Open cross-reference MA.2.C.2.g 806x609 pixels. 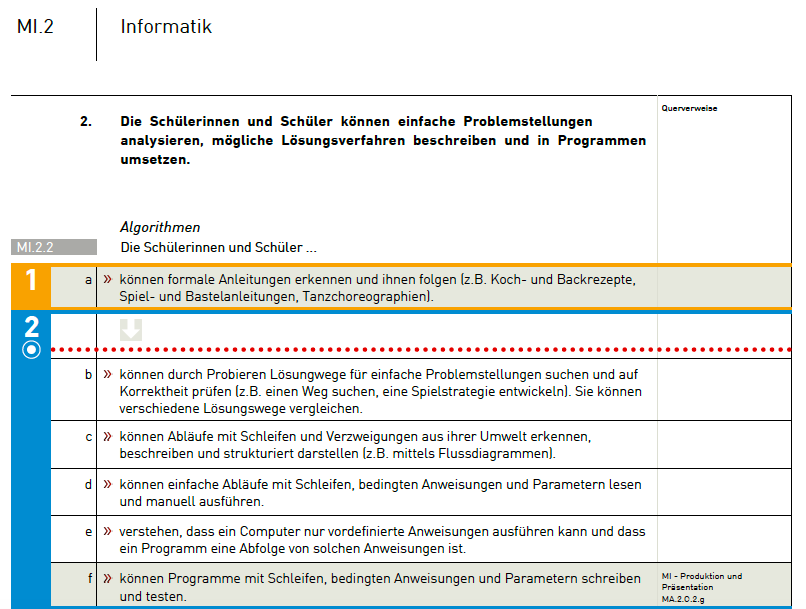tap(683, 599)
